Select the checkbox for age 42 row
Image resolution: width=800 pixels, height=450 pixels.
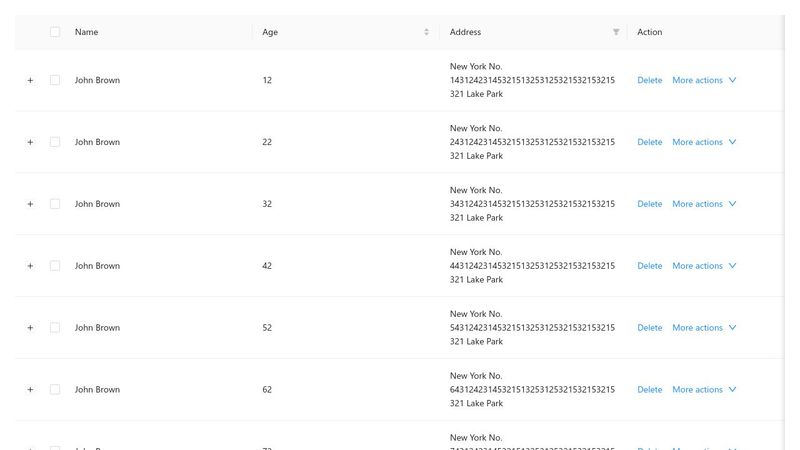tap(55, 266)
